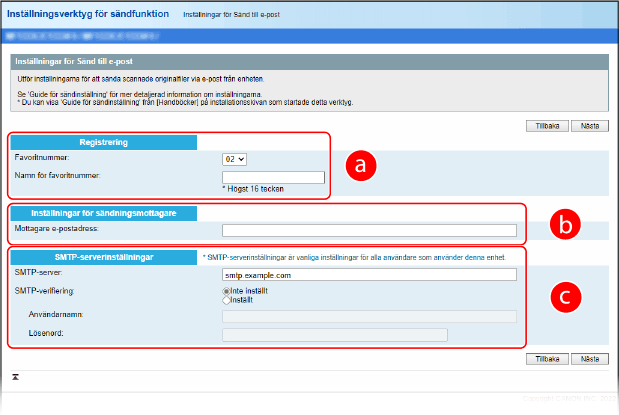Click the red callout marker b
Image resolution: width=619 pixels, height=415 pixels.
pyautogui.click(x=565, y=225)
